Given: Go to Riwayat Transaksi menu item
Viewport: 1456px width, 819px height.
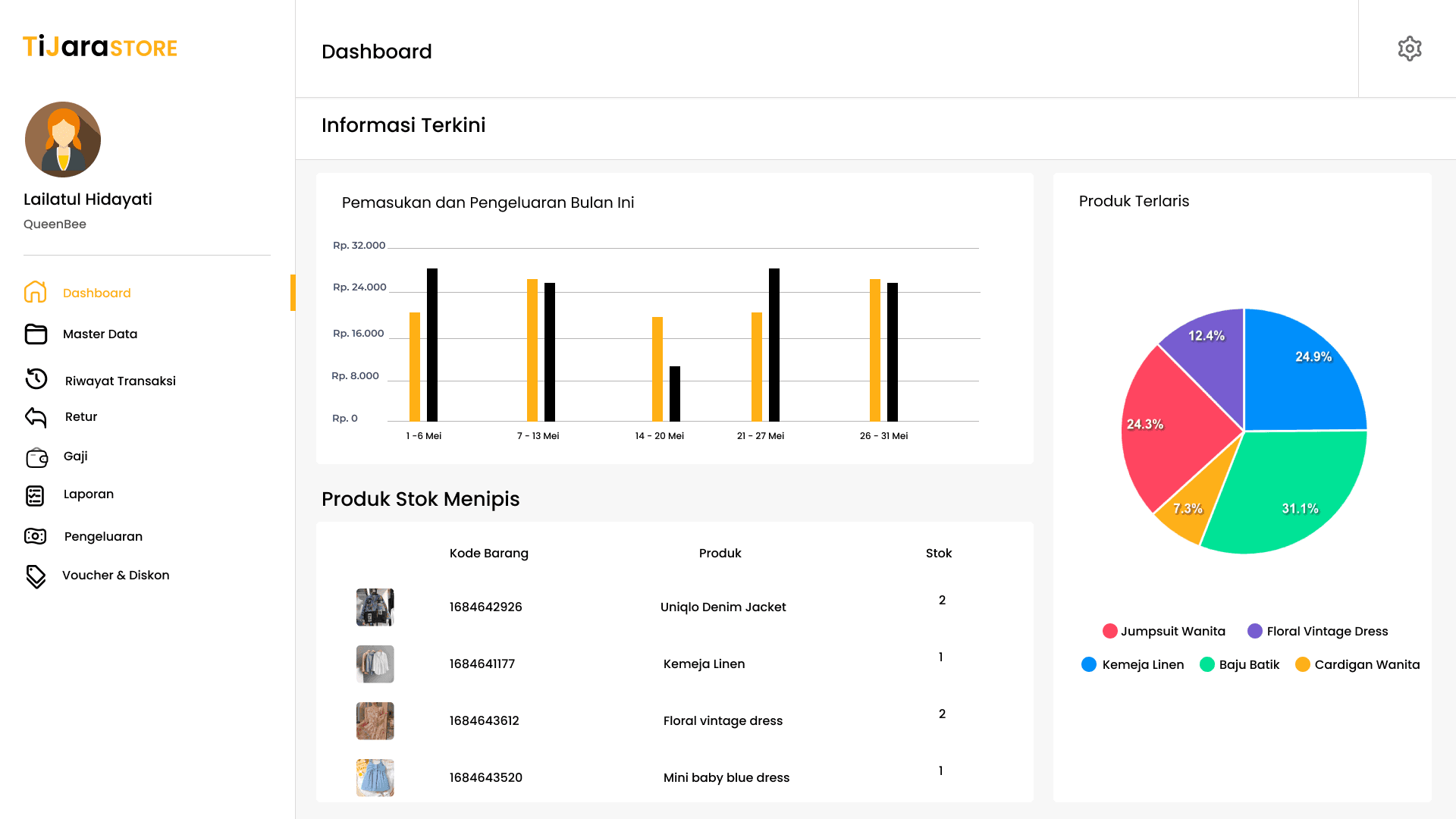Looking at the screenshot, I should (120, 381).
